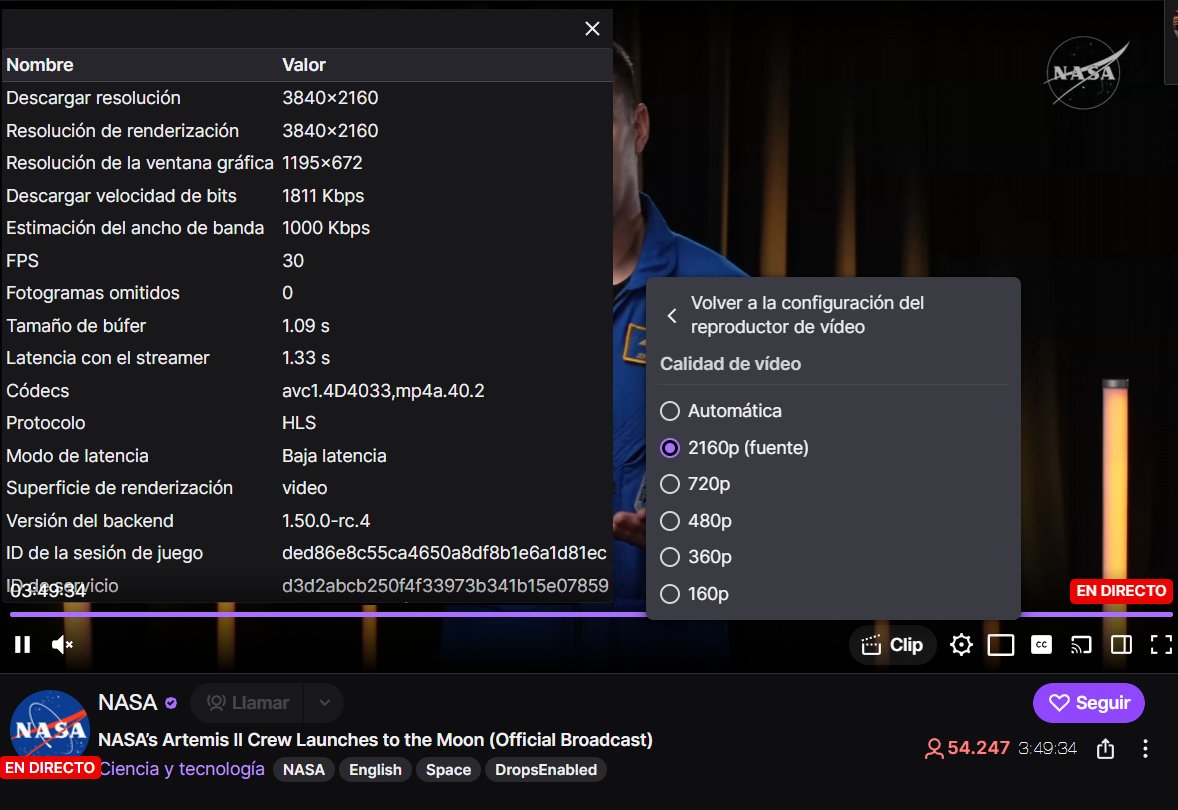Click NASA verified badge icon

click(x=171, y=703)
